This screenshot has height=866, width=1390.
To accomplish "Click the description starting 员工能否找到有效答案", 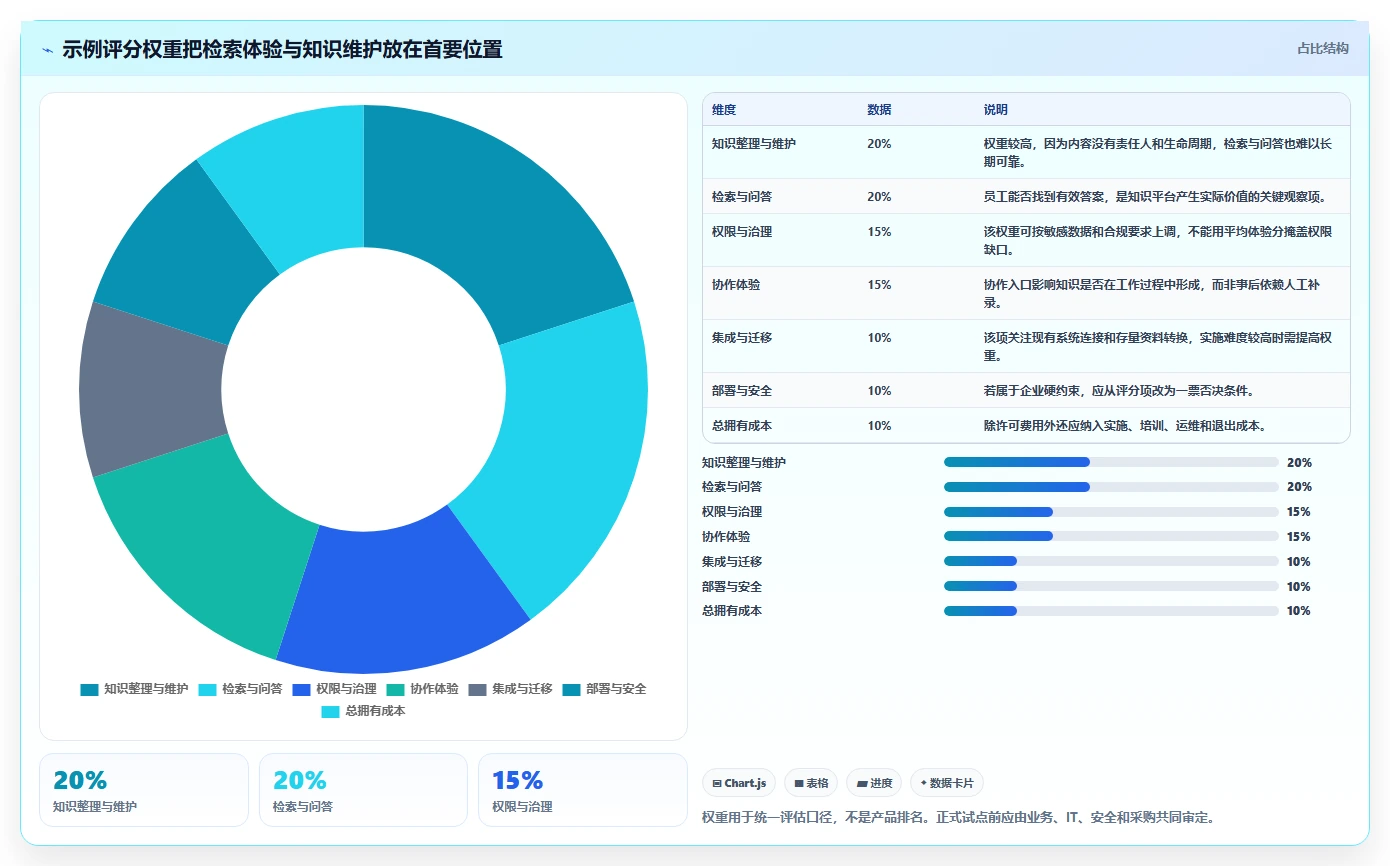I will (x=1155, y=196).
